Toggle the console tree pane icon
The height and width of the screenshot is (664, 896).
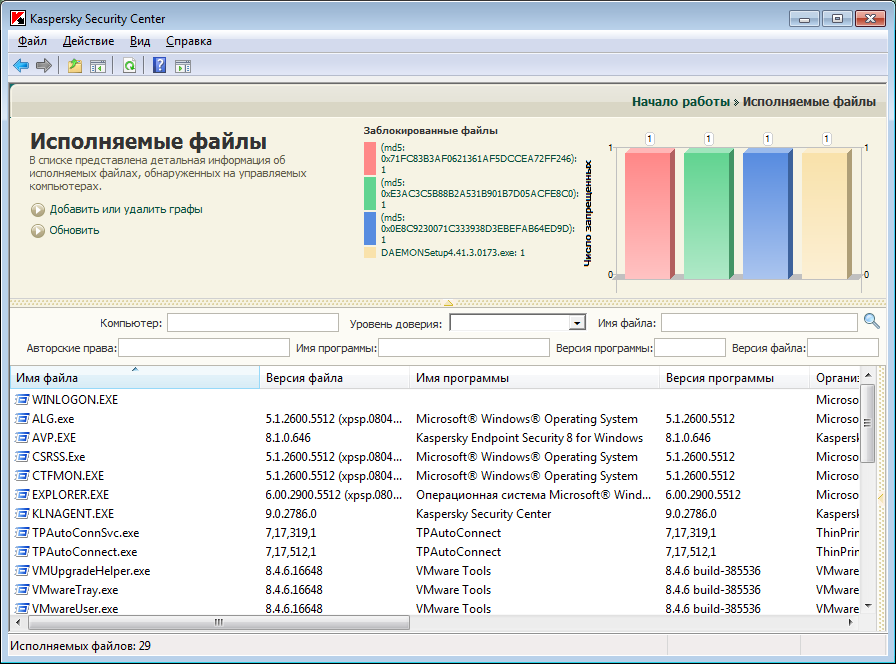point(98,66)
